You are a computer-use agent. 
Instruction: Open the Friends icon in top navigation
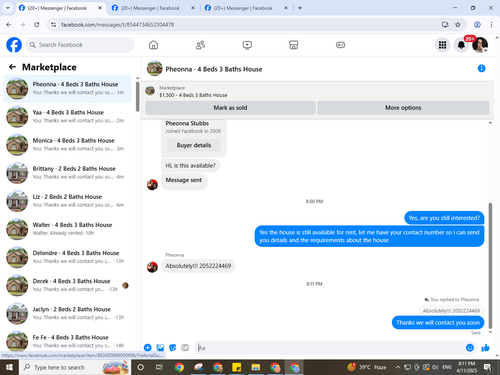200,45
